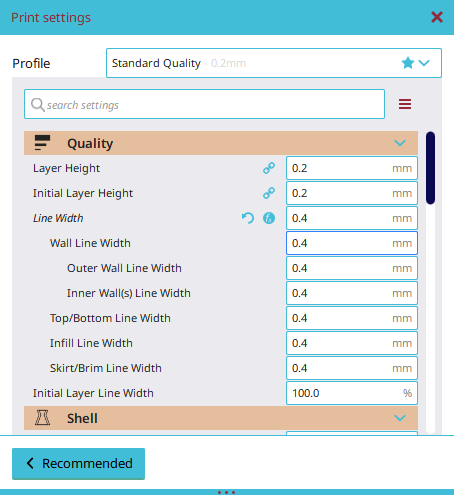Click the Quality category icon

pyautogui.click(x=42, y=143)
